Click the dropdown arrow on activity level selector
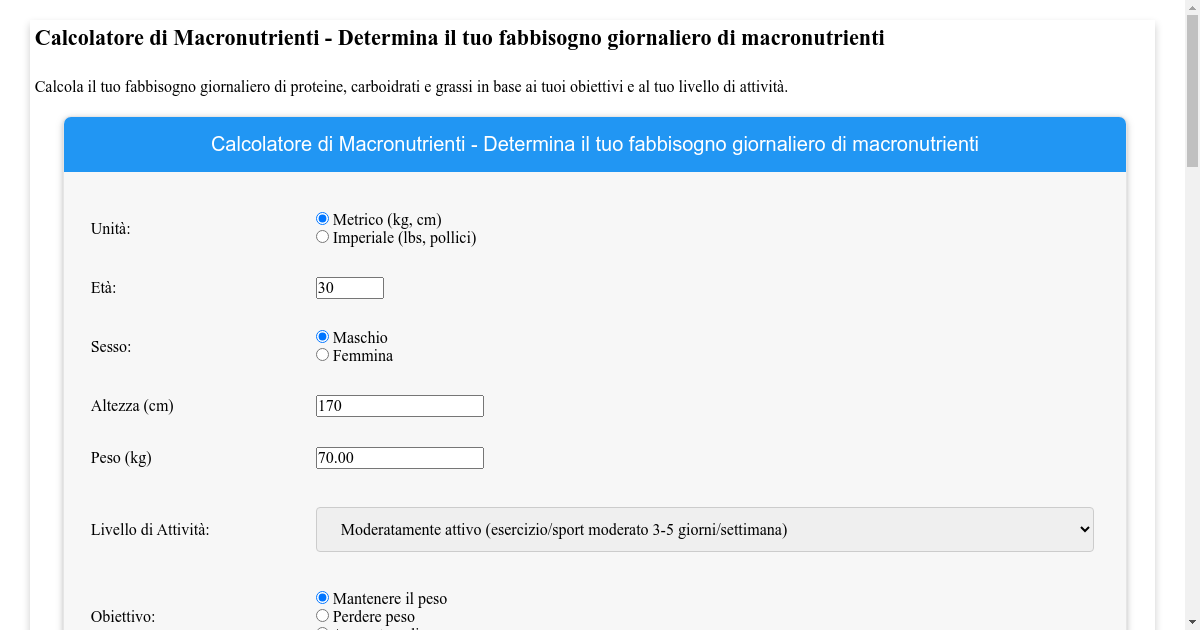The width and height of the screenshot is (1200, 630). tap(1083, 529)
